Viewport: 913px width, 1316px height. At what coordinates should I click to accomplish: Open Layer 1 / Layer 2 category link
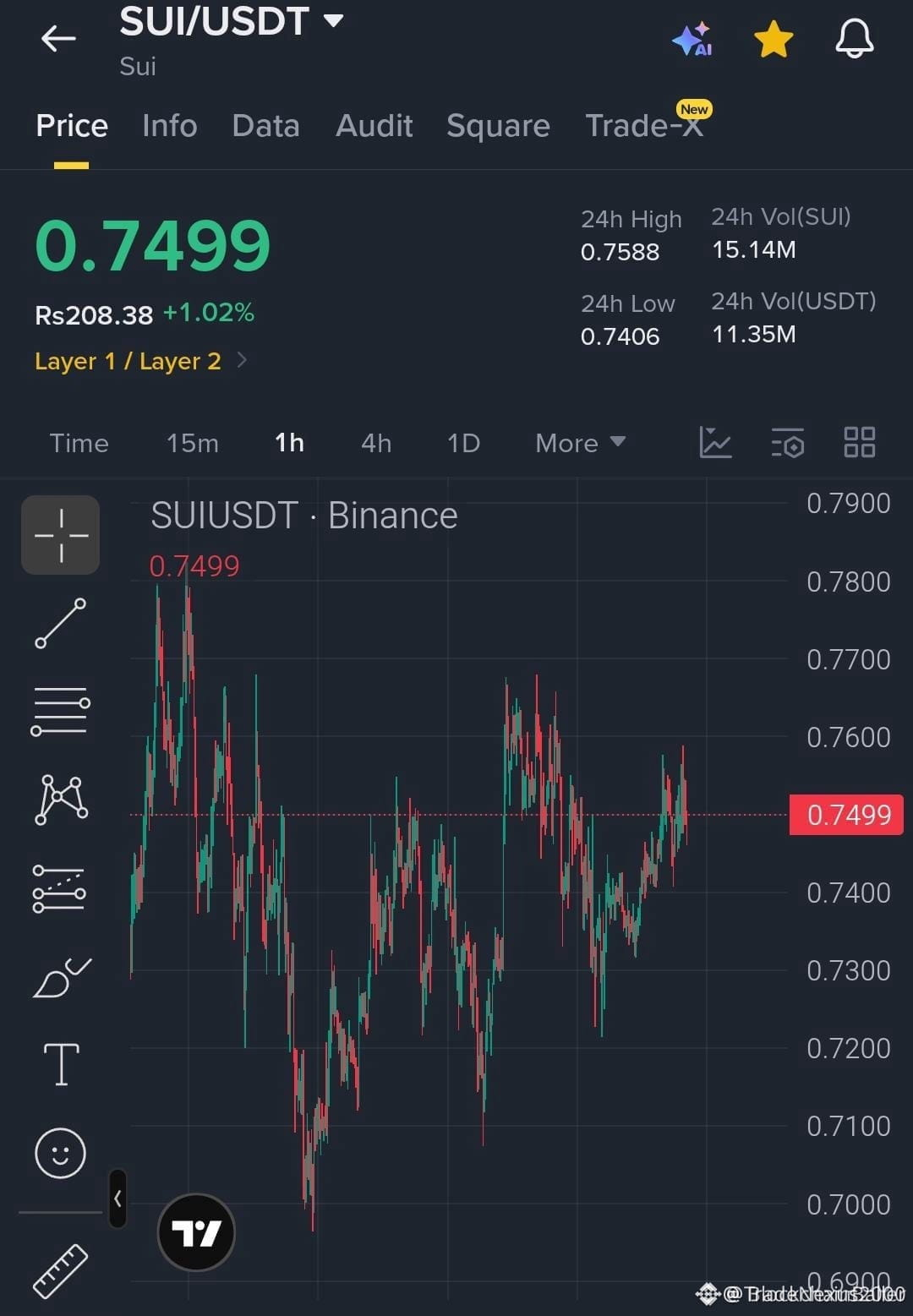140,361
